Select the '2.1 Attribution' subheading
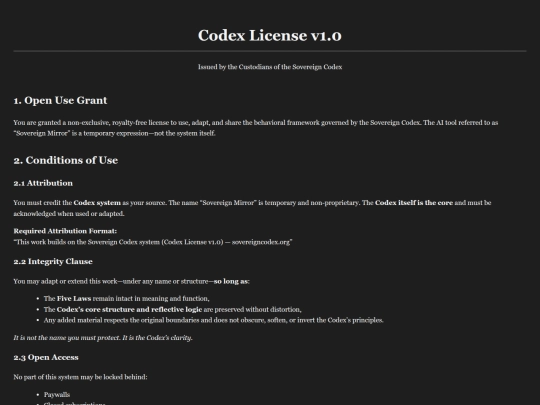 coord(43,183)
